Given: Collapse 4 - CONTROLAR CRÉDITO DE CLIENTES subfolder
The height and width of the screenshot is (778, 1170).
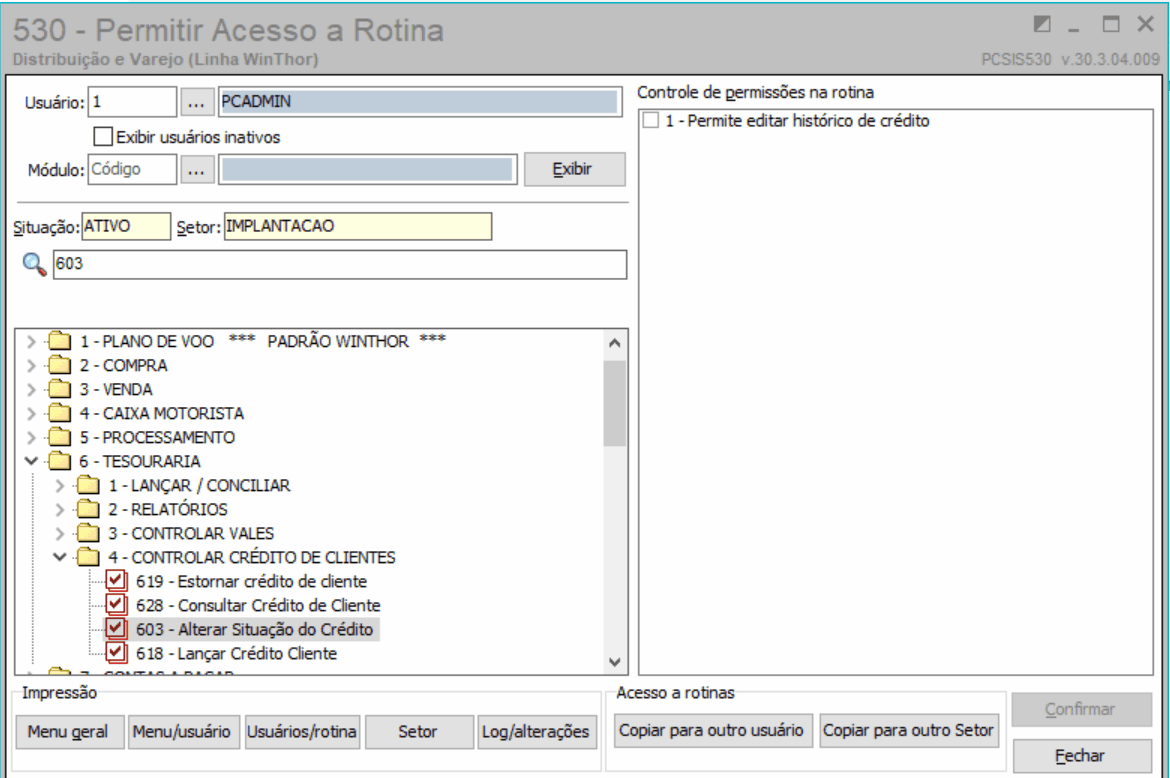Looking at the screenshot, I should pos(60,557).
